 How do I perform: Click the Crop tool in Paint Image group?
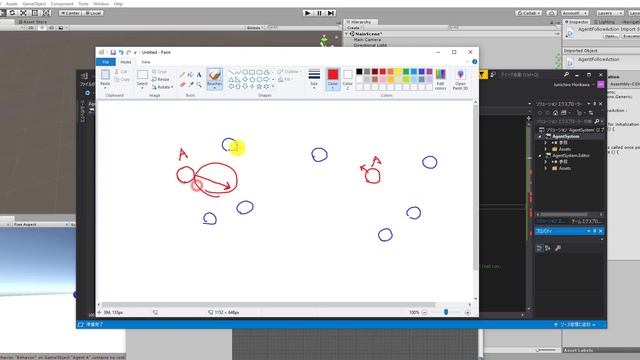tap(159, 71)
